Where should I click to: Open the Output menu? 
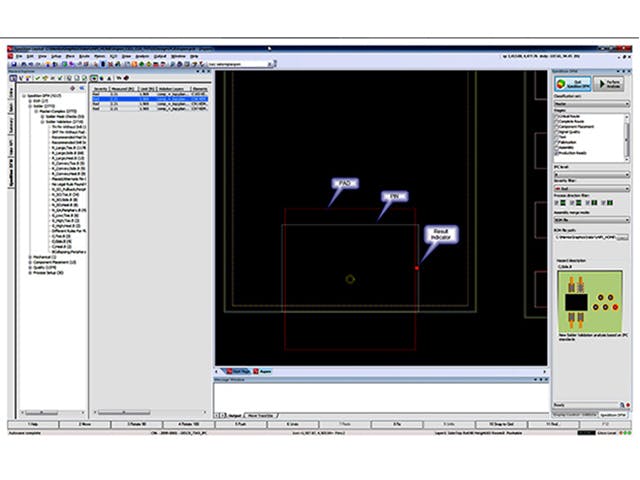pyautogui.click(x=160, y=56)
